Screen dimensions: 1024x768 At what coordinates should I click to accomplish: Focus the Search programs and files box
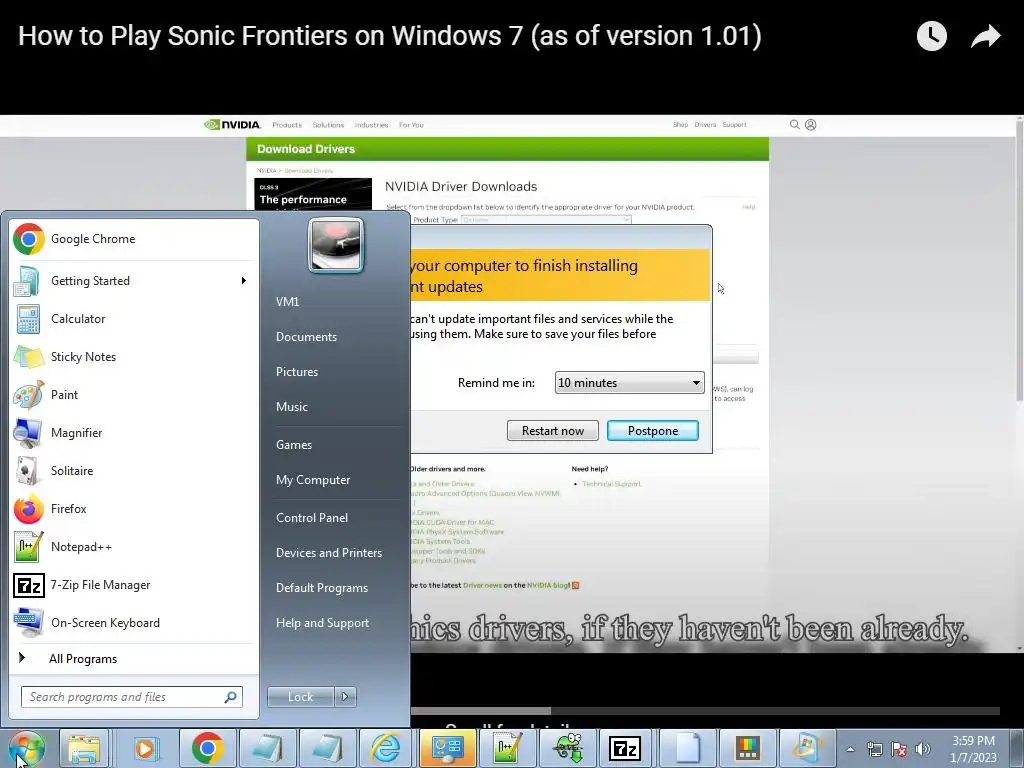coord(132,697)
